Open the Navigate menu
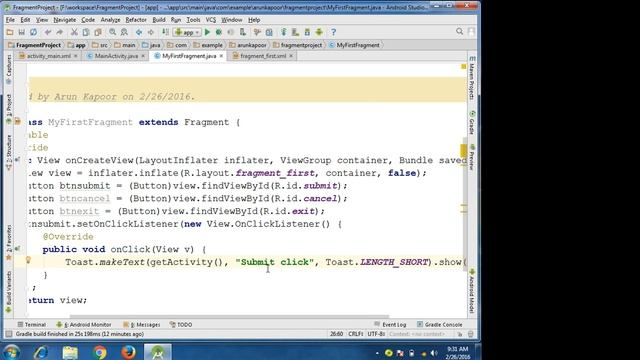Viewport: 640px width, 360px height. pos(64,20)
